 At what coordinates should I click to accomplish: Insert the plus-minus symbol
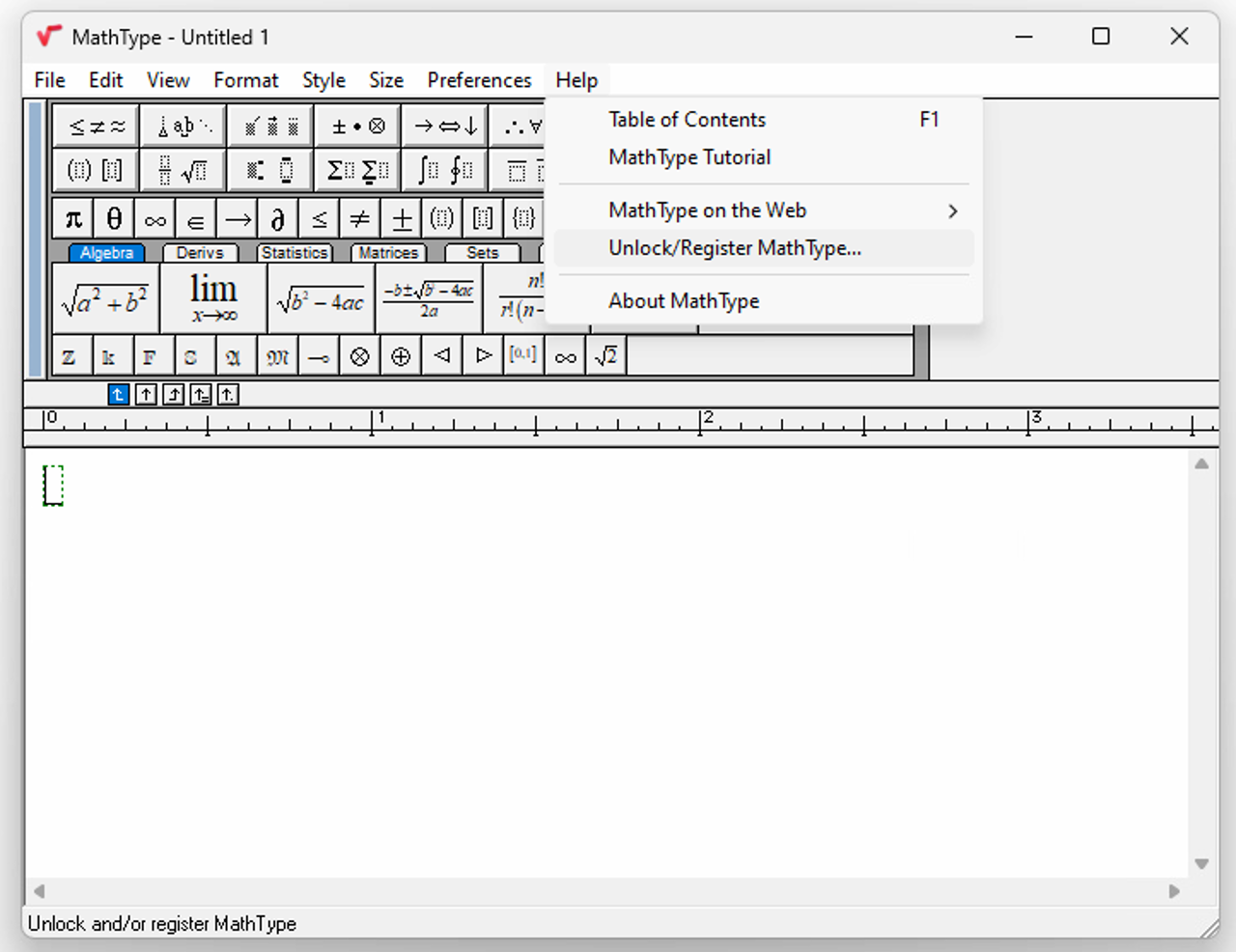[401, 219]
